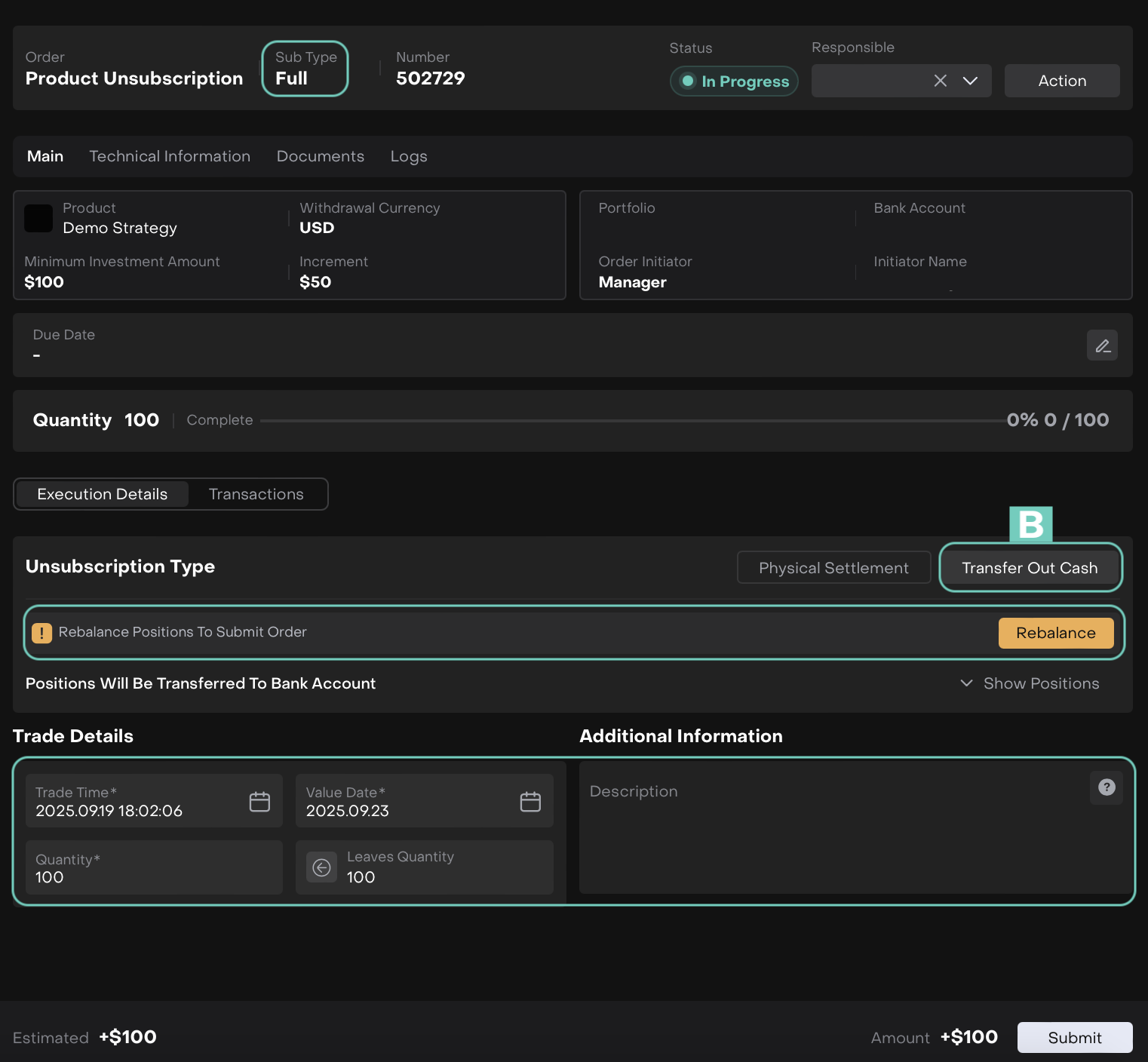Expand Show Positions list
This screenshot has width=1148, height=1062.
(x=1030, y=683)
